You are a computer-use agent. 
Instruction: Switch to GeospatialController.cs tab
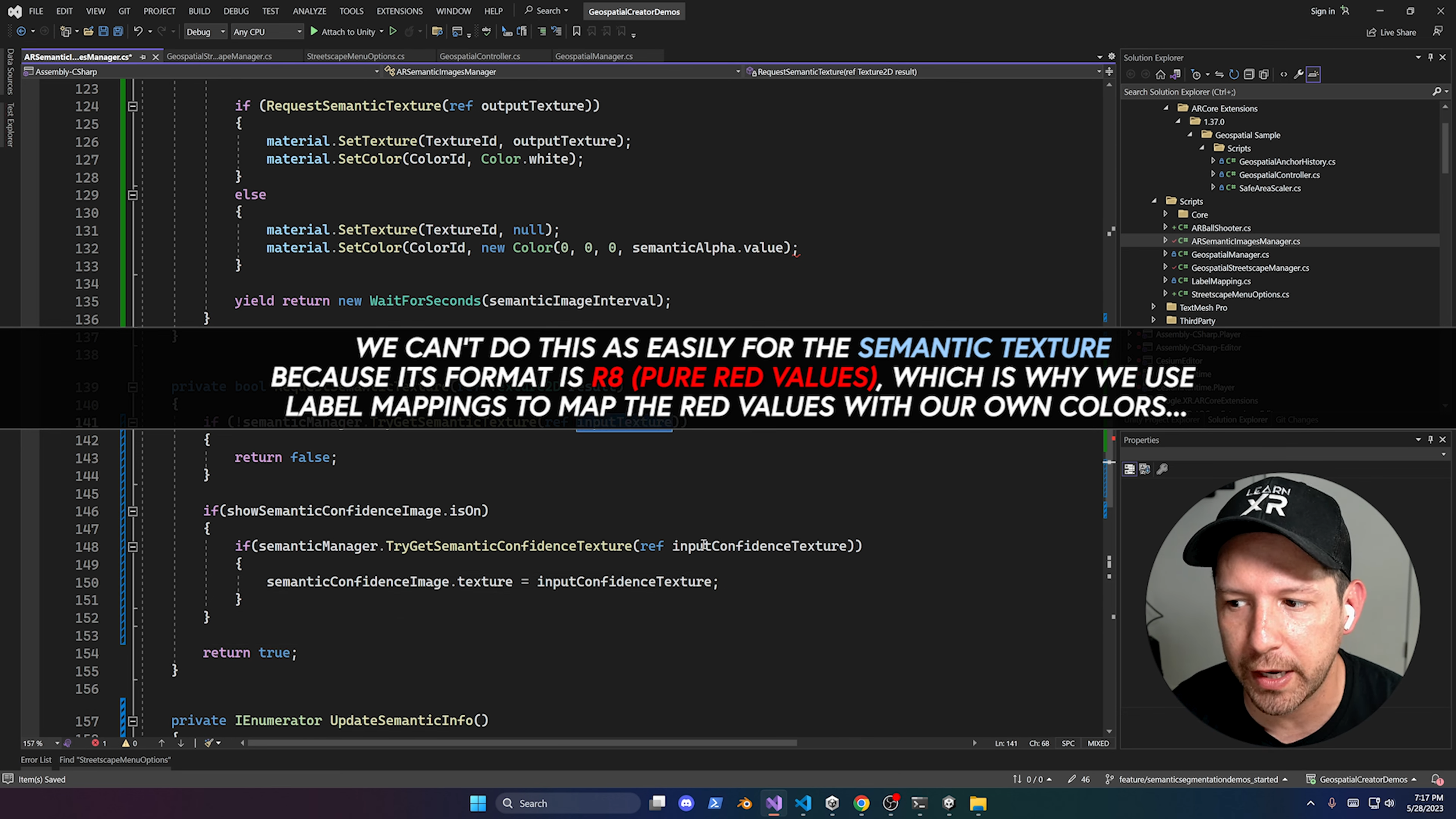click(x=479, y=57)
